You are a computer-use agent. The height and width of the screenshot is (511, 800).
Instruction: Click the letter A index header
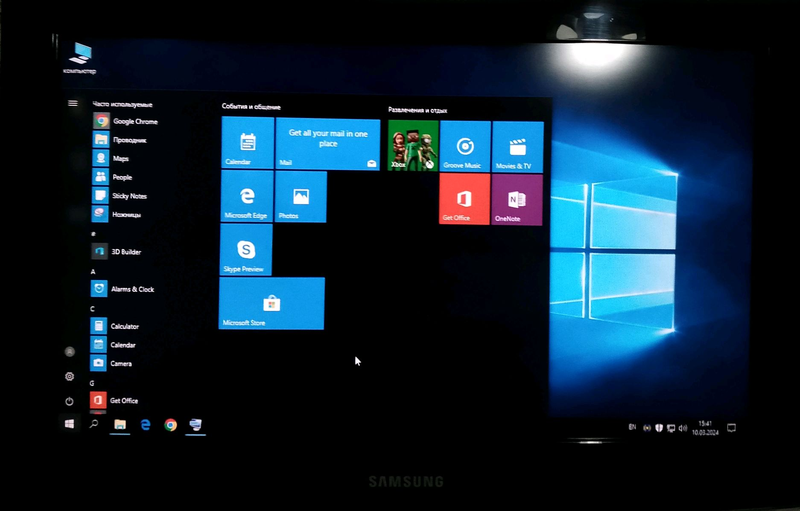coord(93,271)
